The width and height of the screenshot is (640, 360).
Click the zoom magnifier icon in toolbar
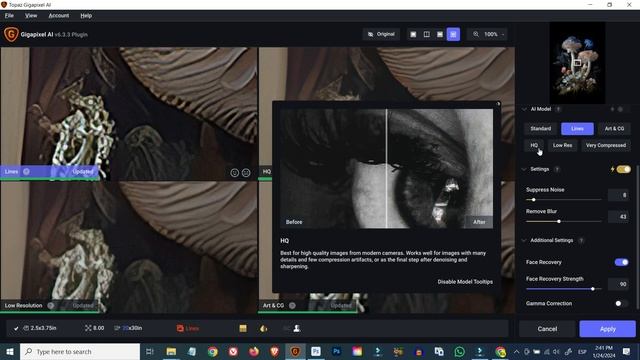(476, 34)
